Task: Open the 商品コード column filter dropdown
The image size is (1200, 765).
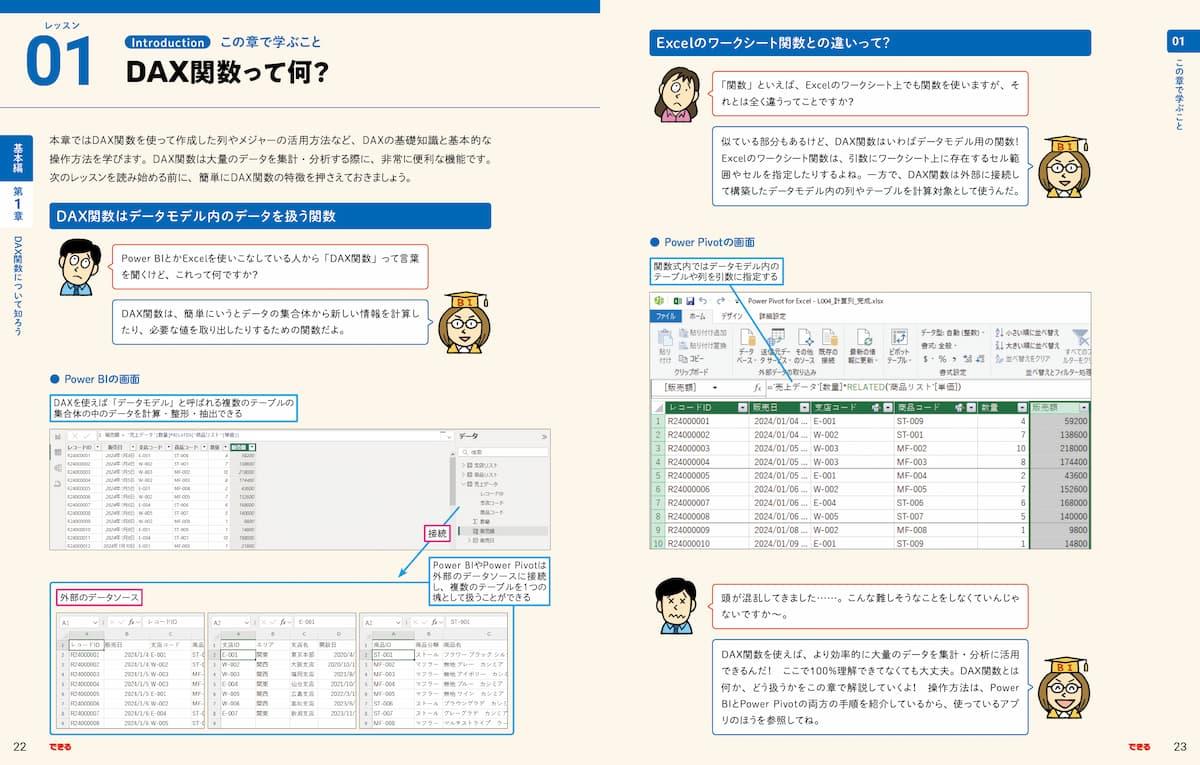Action: tap(970, 407)
